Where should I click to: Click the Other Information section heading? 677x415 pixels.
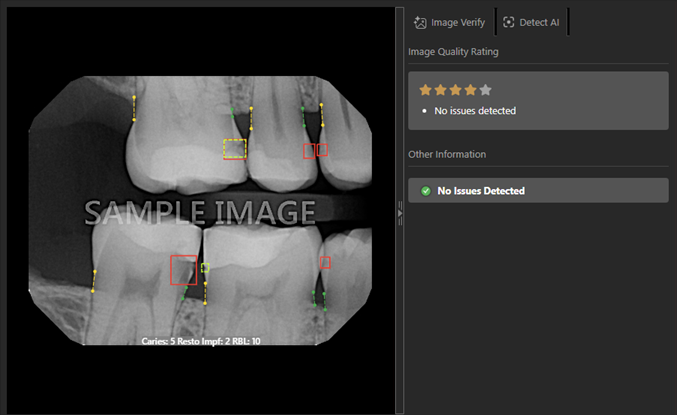click(447, 155)
